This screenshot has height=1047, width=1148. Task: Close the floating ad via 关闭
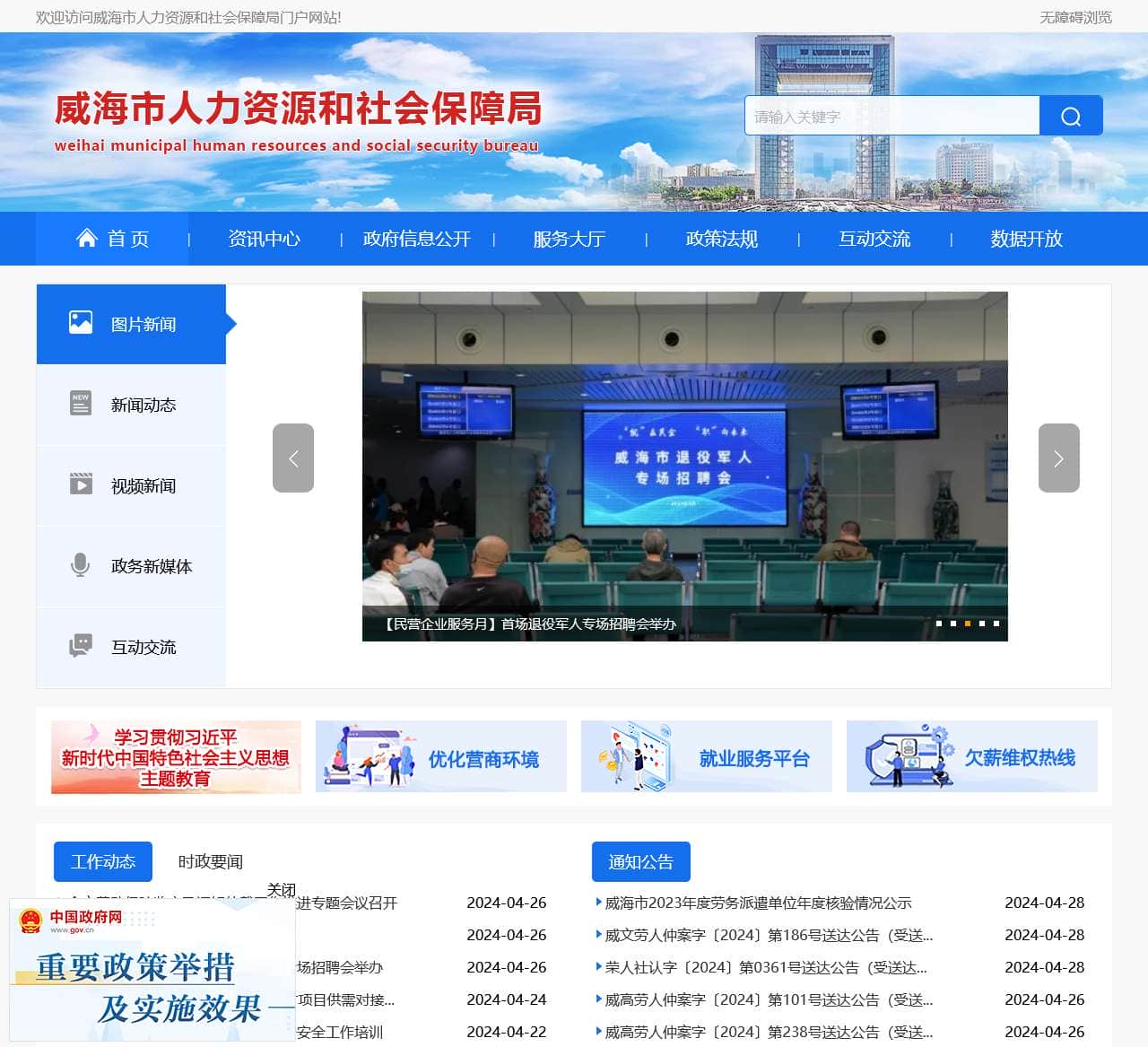pyautogui.click(x=281, y=889)
